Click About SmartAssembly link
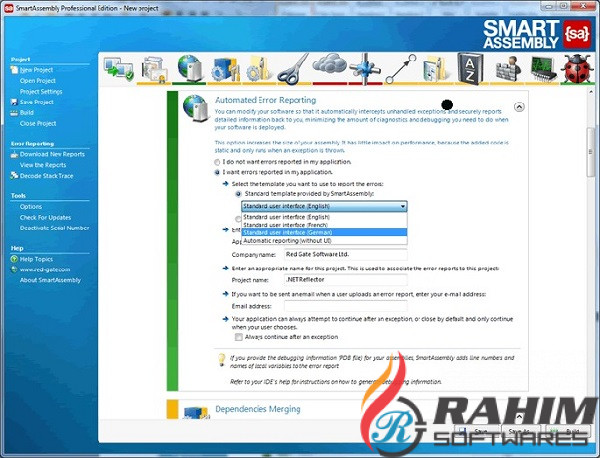The width and height of the screenshot is (600, 458). (x=50, y=280)
